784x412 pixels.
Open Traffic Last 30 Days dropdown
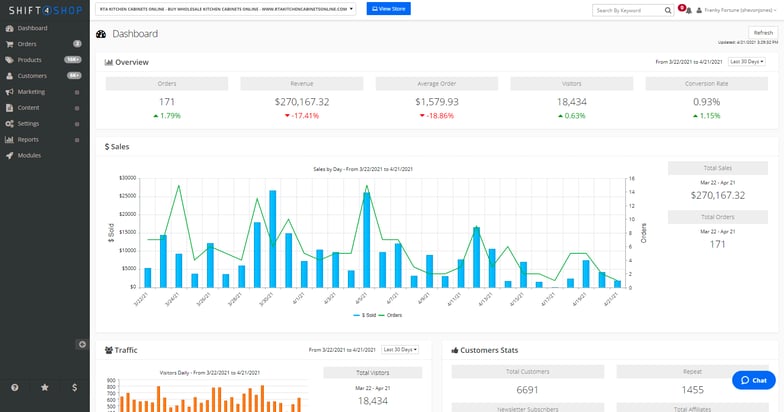(400, 350)
